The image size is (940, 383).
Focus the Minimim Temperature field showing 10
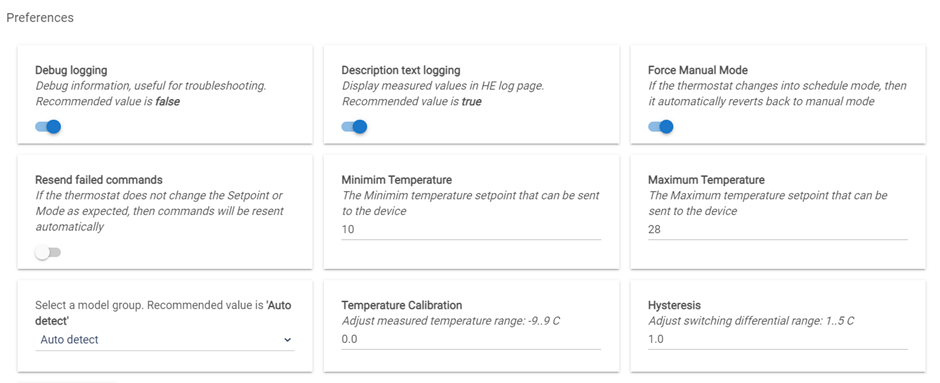pyautogui.click(x=471, y=230)
